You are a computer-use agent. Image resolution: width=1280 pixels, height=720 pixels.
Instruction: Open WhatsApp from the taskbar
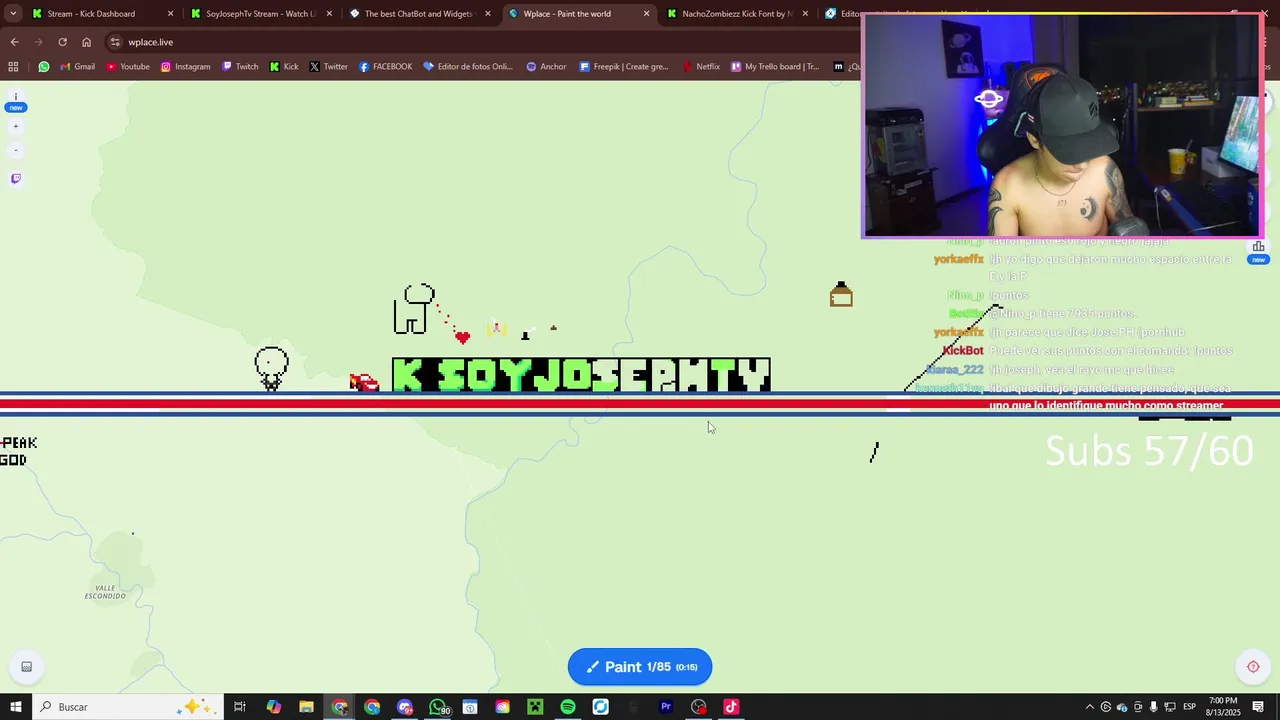coord(438,707)
